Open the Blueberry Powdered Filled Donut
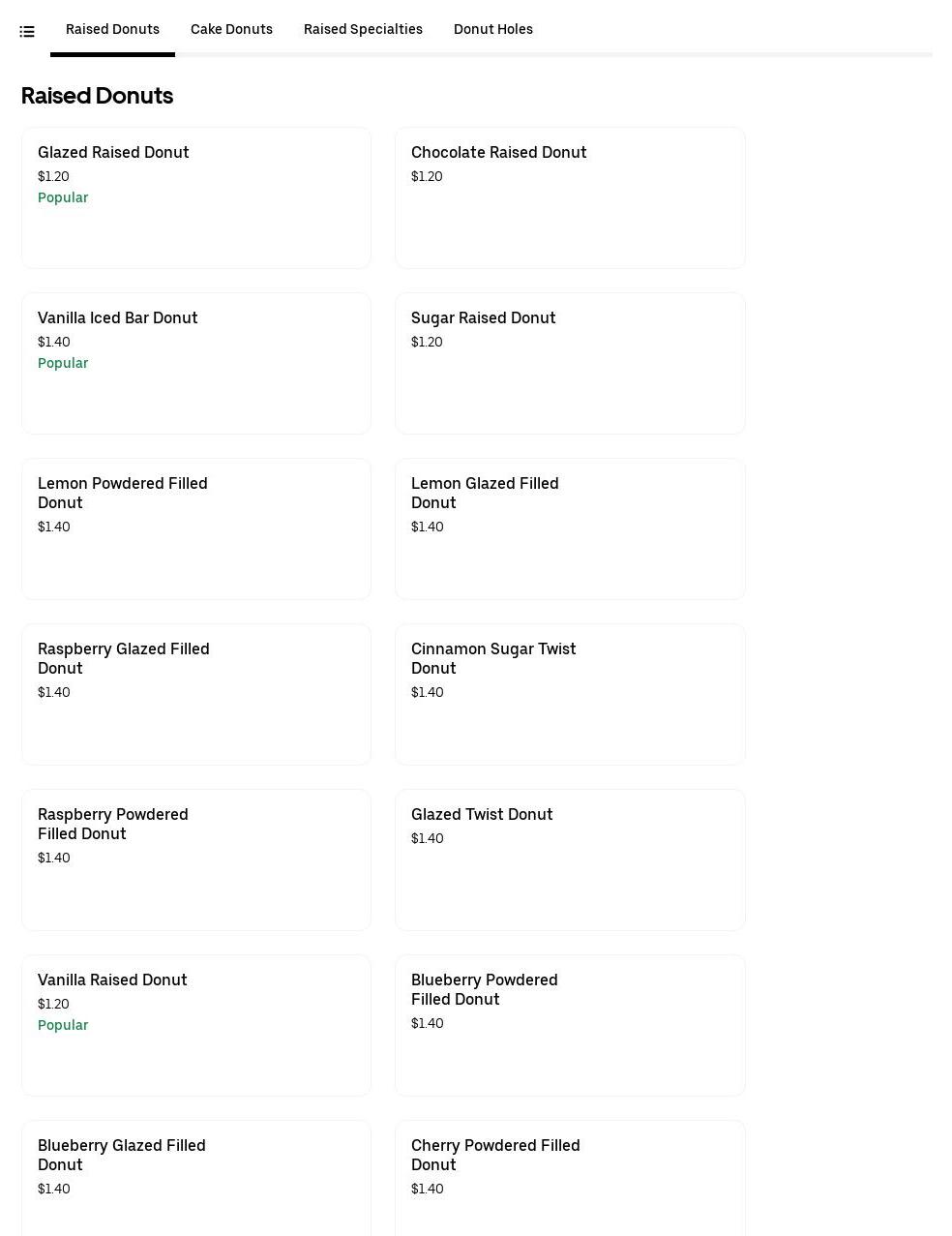The image size is (952, 1236). tap(569, 1025)
